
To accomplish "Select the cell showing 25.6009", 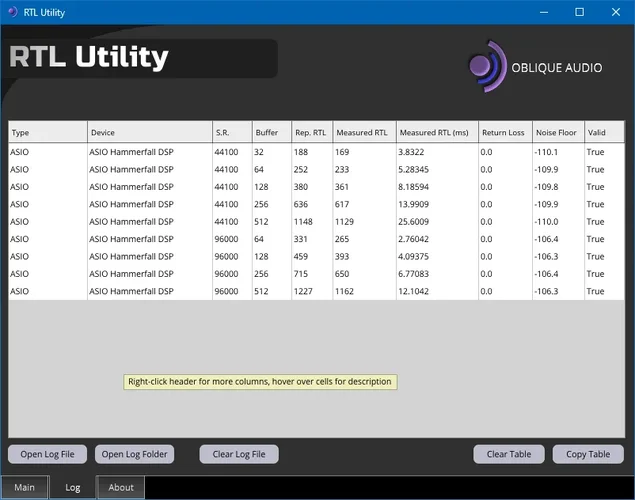I will pos(437,221).
